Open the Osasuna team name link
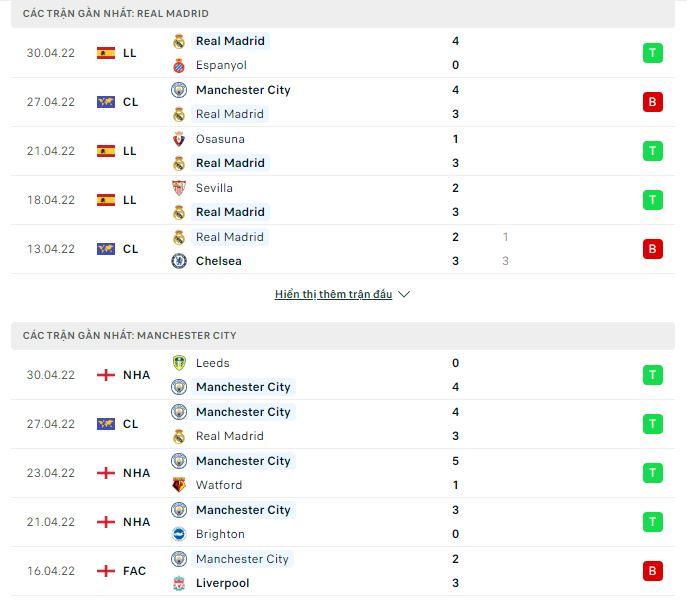Screen dimensions: 687x605 (220, 139)
